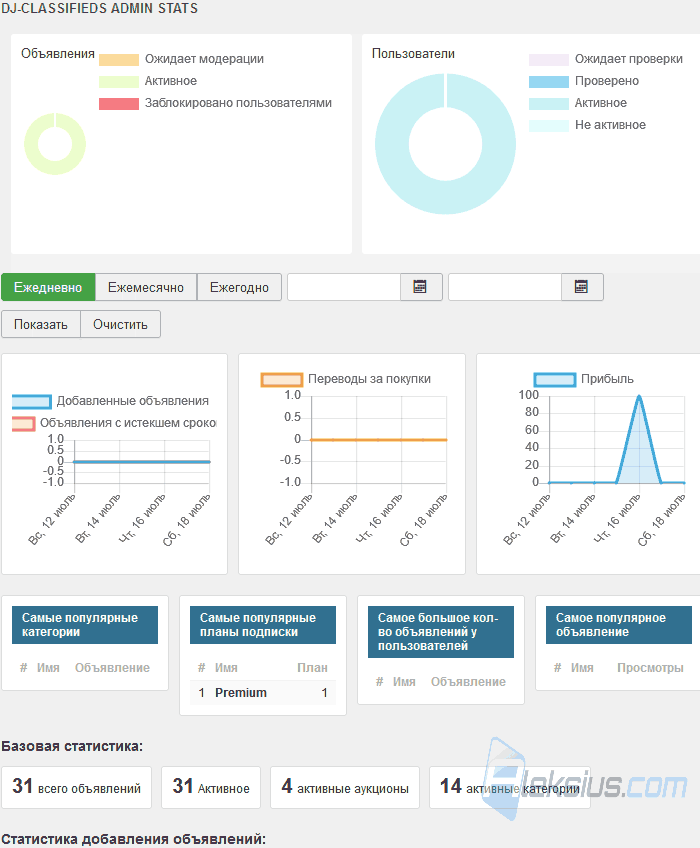Click the Самое популярное объявление header
The width and height of the screenshot is (700, 848).
click(x=619, y=625)
